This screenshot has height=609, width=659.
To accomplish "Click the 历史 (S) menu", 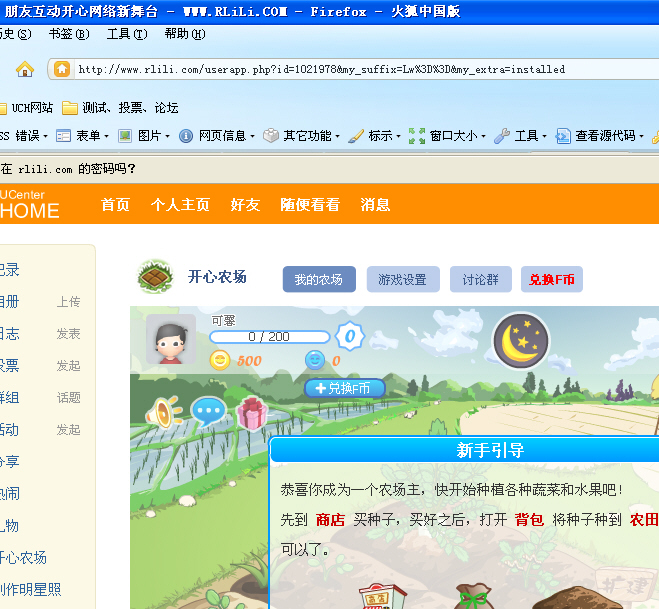I will point(16,34).
